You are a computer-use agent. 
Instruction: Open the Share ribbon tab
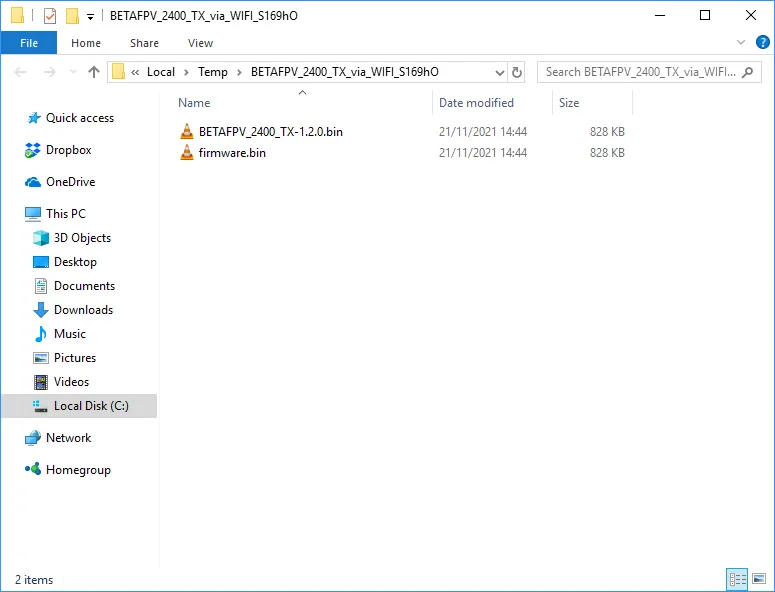(x=144, y=43)
